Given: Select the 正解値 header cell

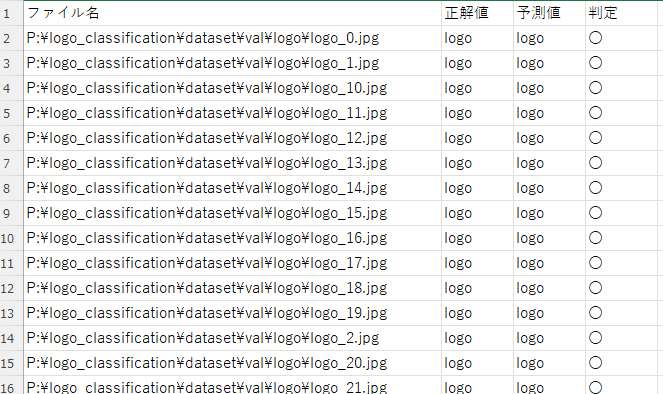Looking at the screenshot, I should pyautogui.click(x=477, y=13).
